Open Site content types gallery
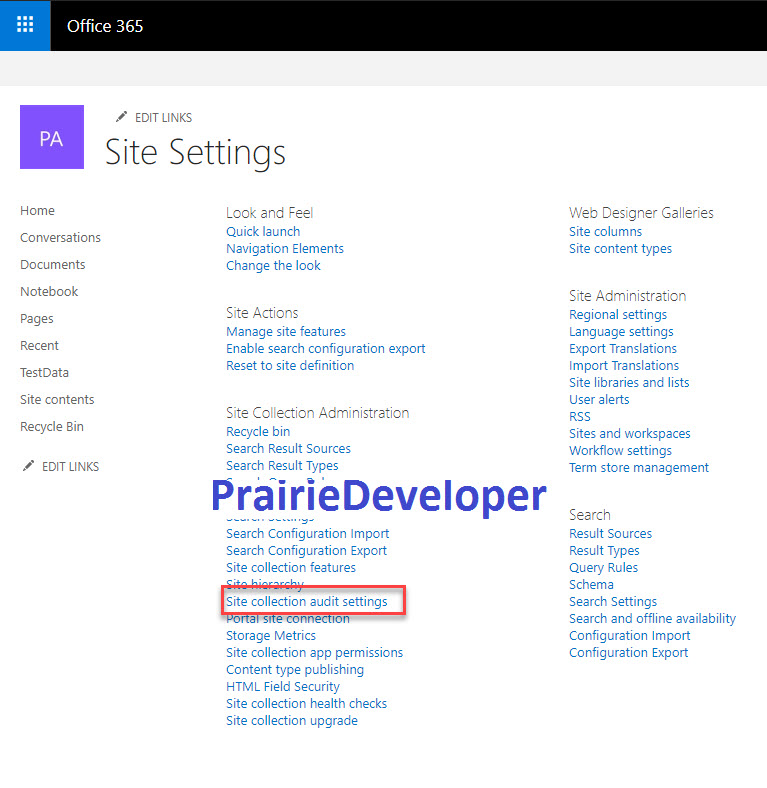Image resolution: width=767 pixels, height=788 pixels. tap(620, 249)
